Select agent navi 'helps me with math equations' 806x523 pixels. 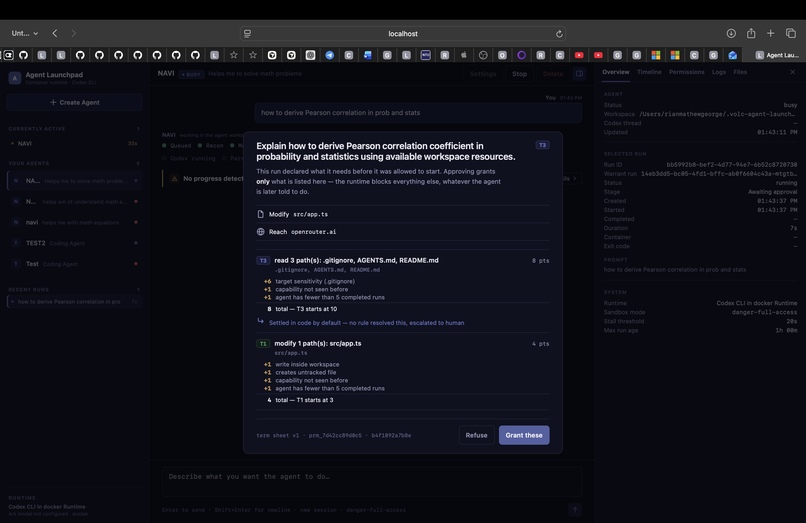75,222
